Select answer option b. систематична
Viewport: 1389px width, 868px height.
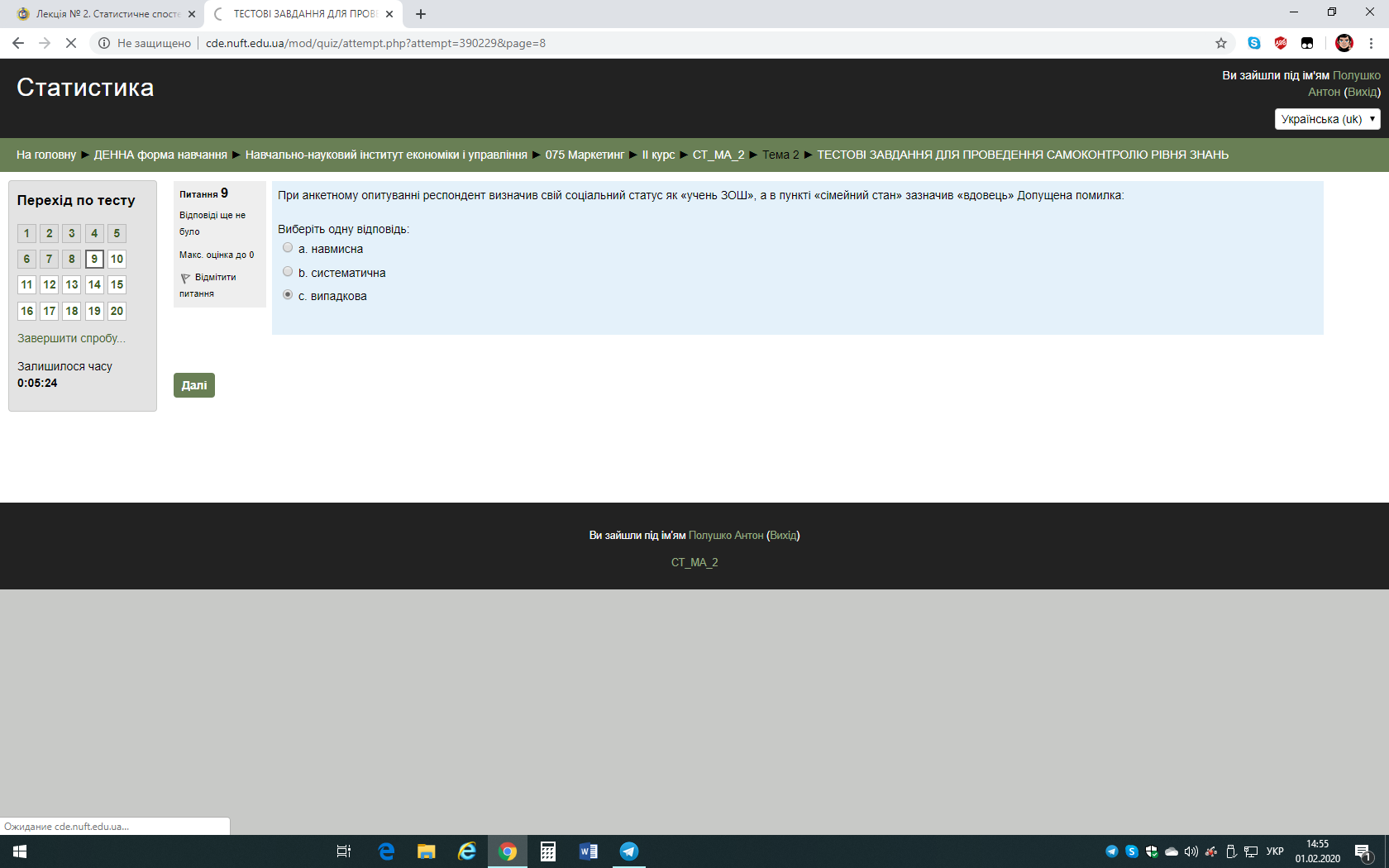tap(288, 272)
